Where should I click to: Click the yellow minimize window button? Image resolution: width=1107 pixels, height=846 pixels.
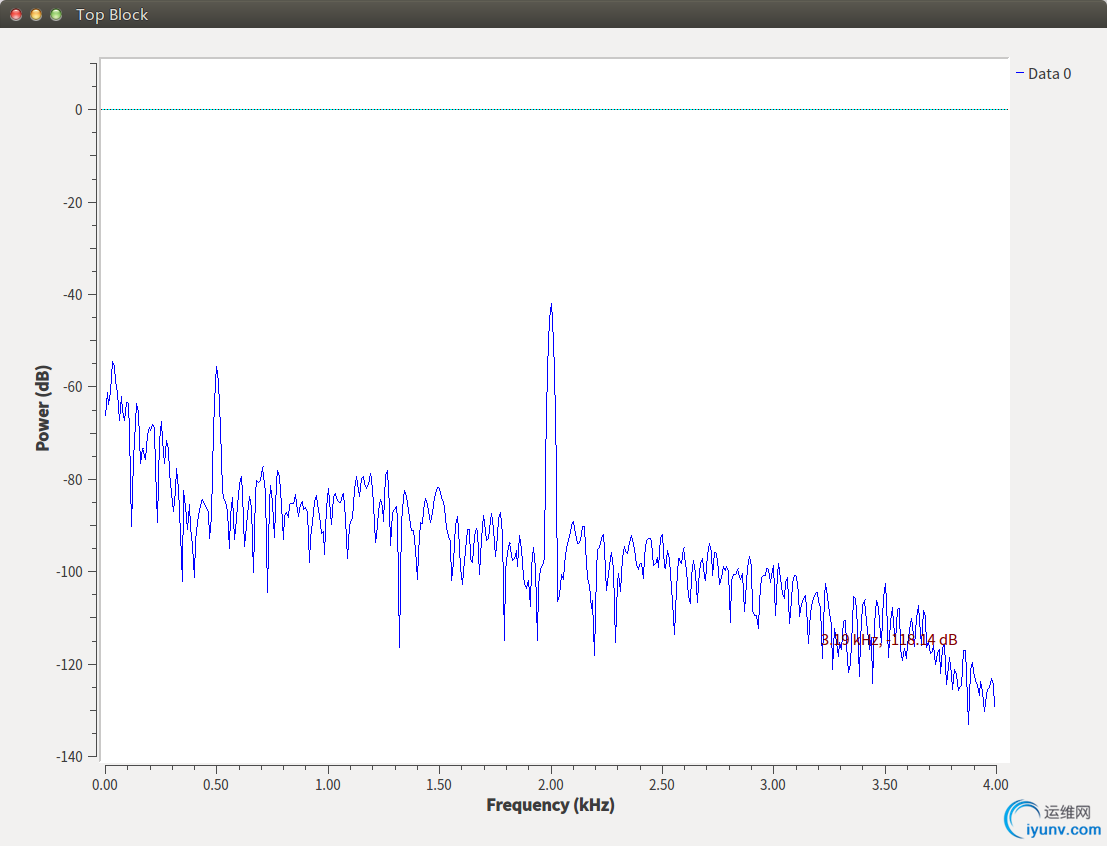click(35, 15)
